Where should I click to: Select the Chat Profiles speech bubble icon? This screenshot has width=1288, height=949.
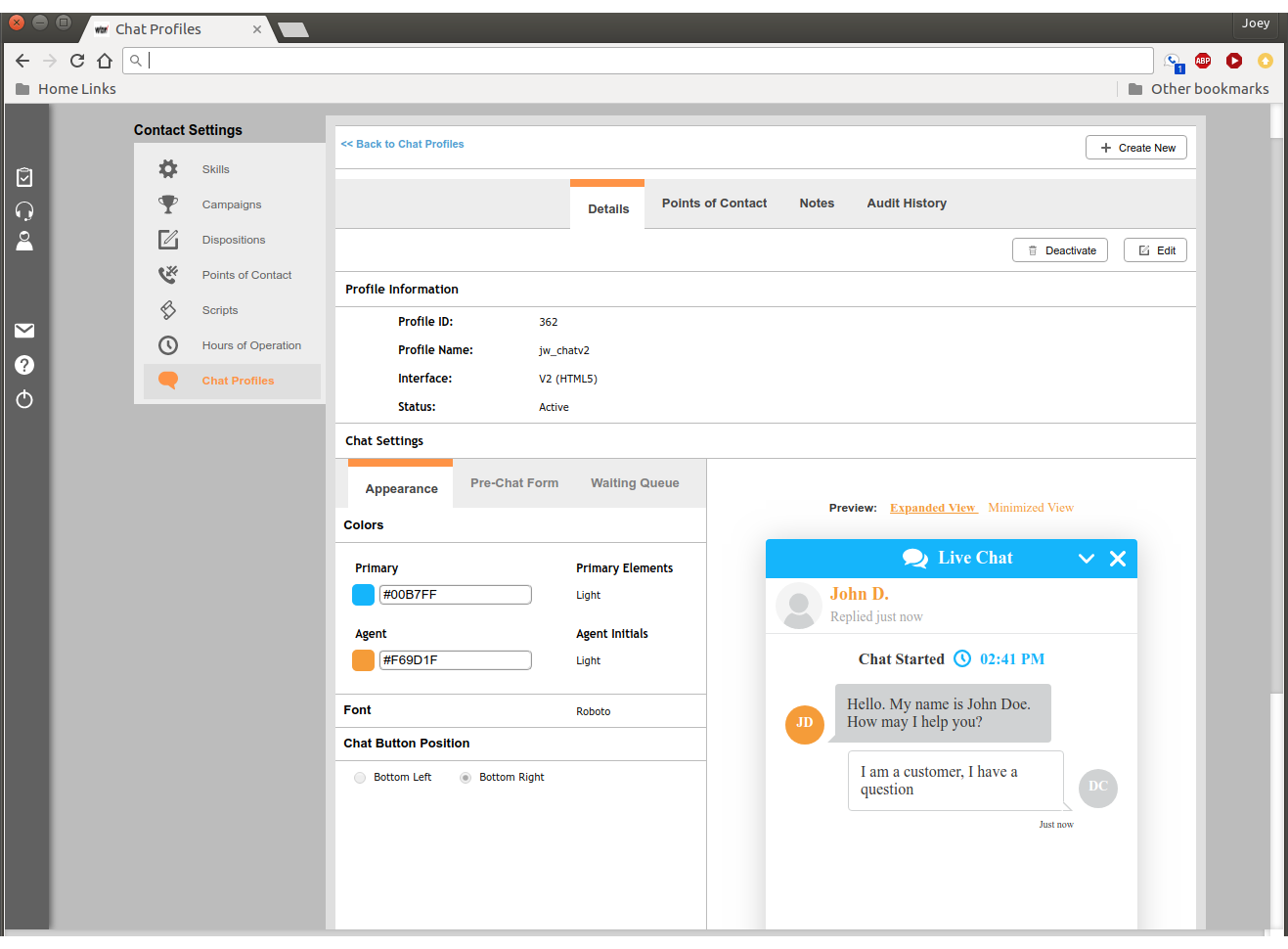(x=167, y=380)
